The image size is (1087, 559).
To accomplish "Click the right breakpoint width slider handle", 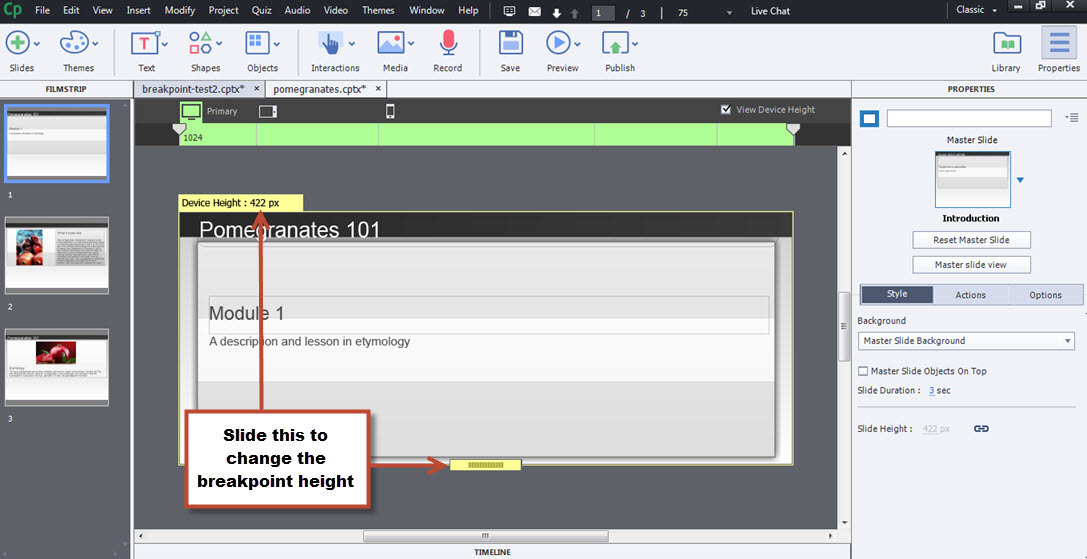I will coord(793,130).
